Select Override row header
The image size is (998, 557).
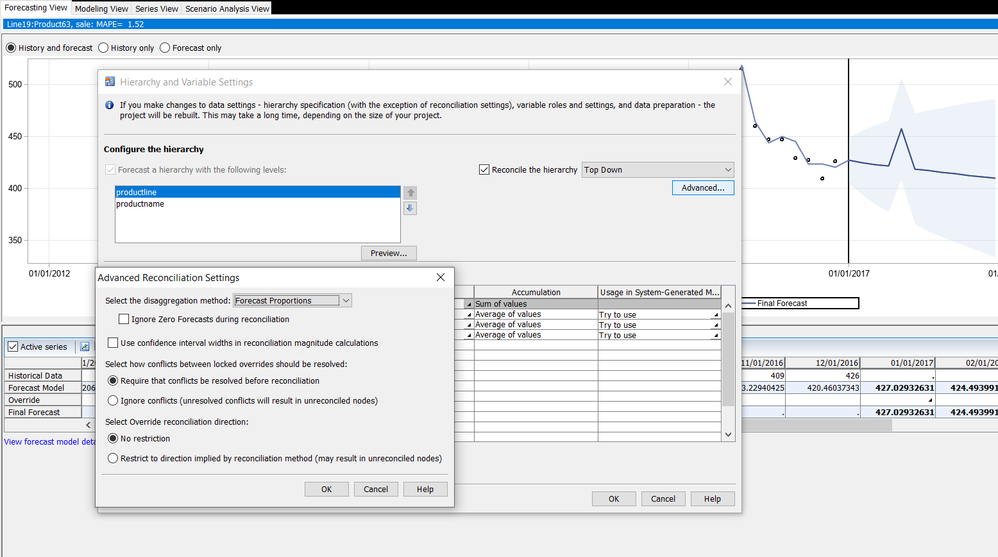[43, 400]
